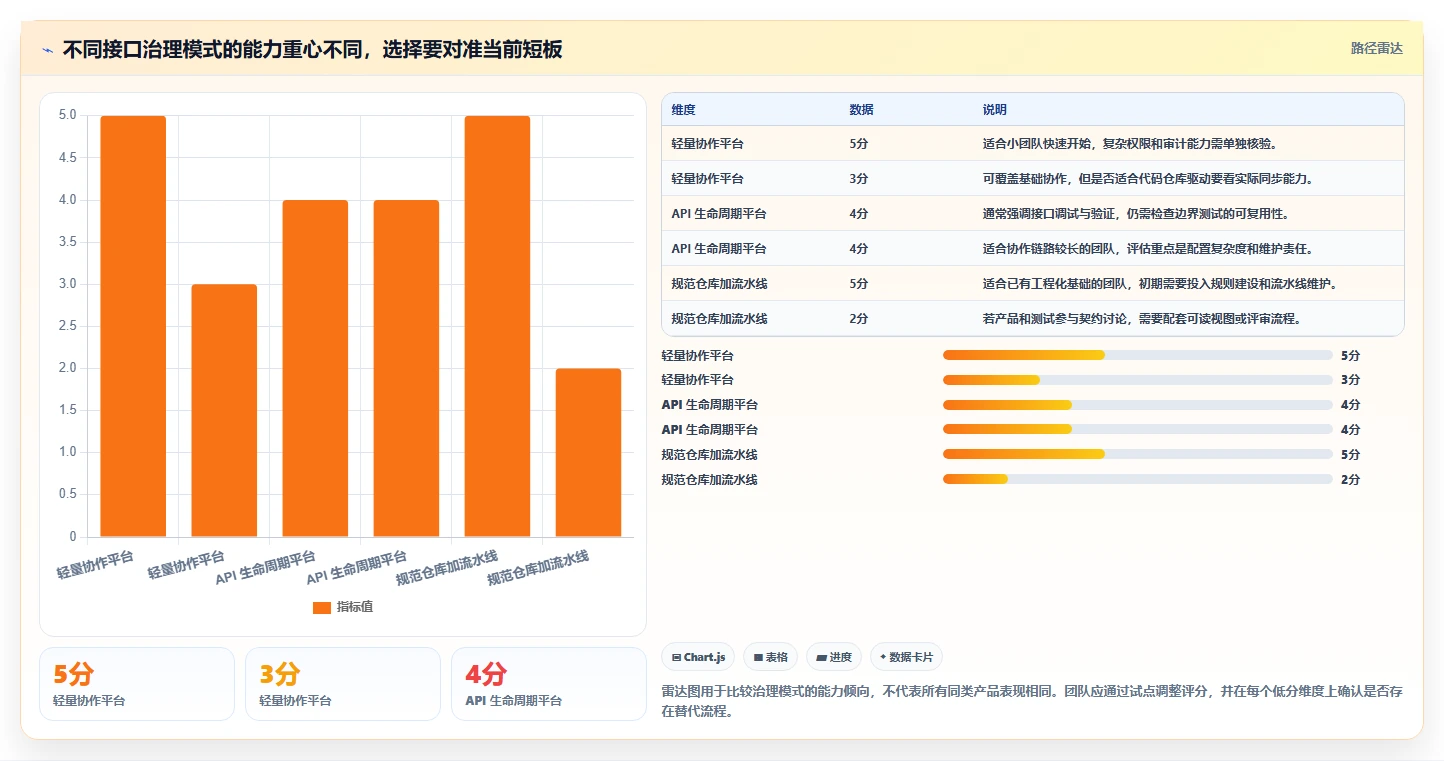Click the 0.5 label on the y-axis
Screen dimensions: 1444x761
67,494
